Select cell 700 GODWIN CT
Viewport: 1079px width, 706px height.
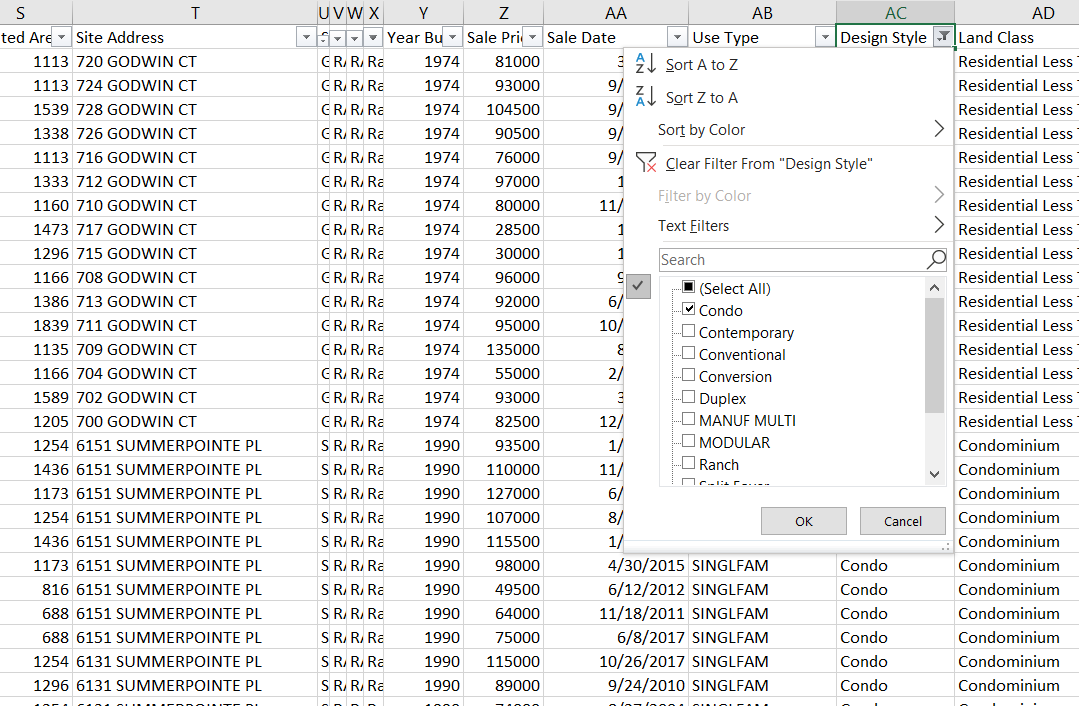point(195,422)
